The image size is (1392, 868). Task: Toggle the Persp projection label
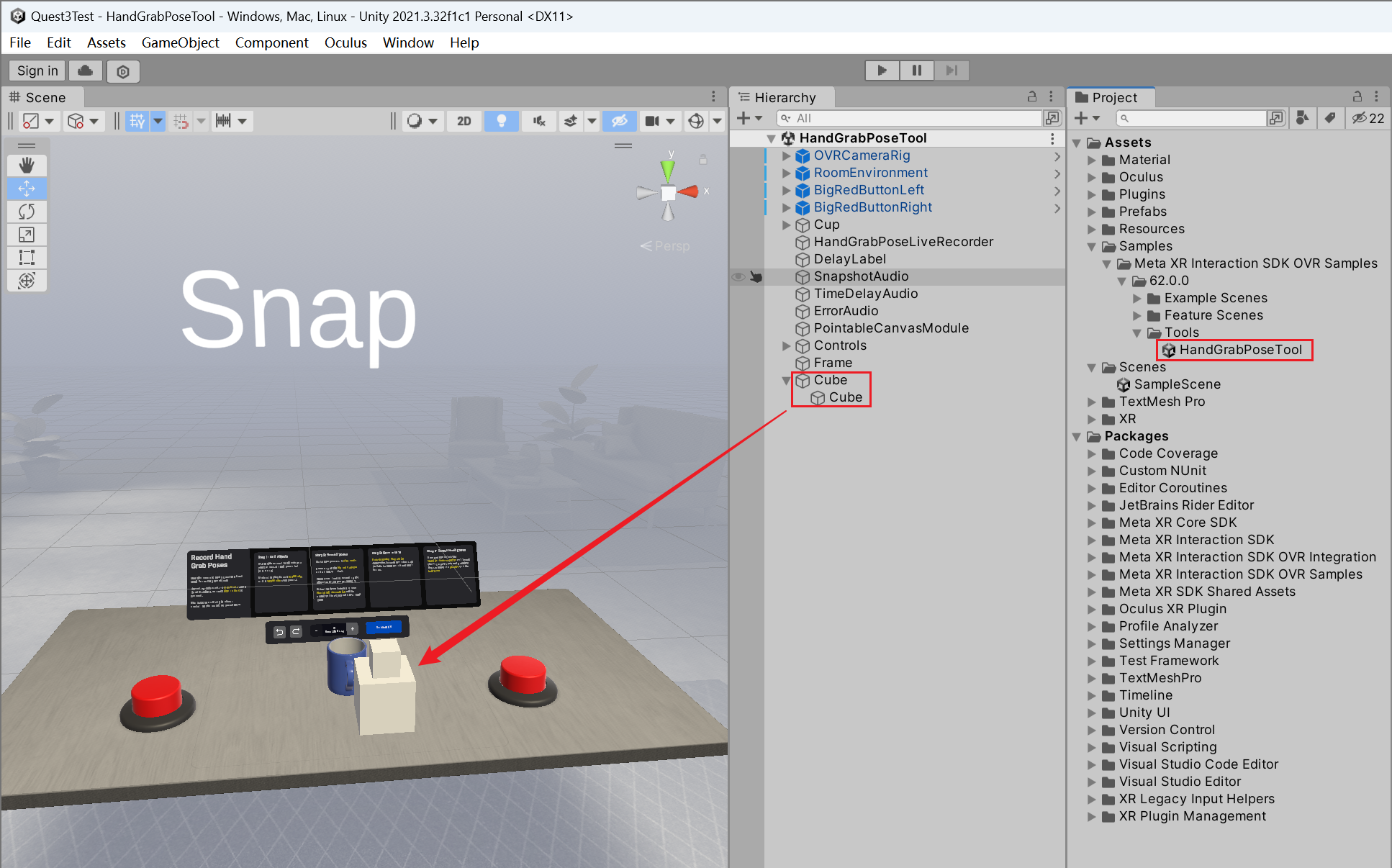tap(665, 246)
